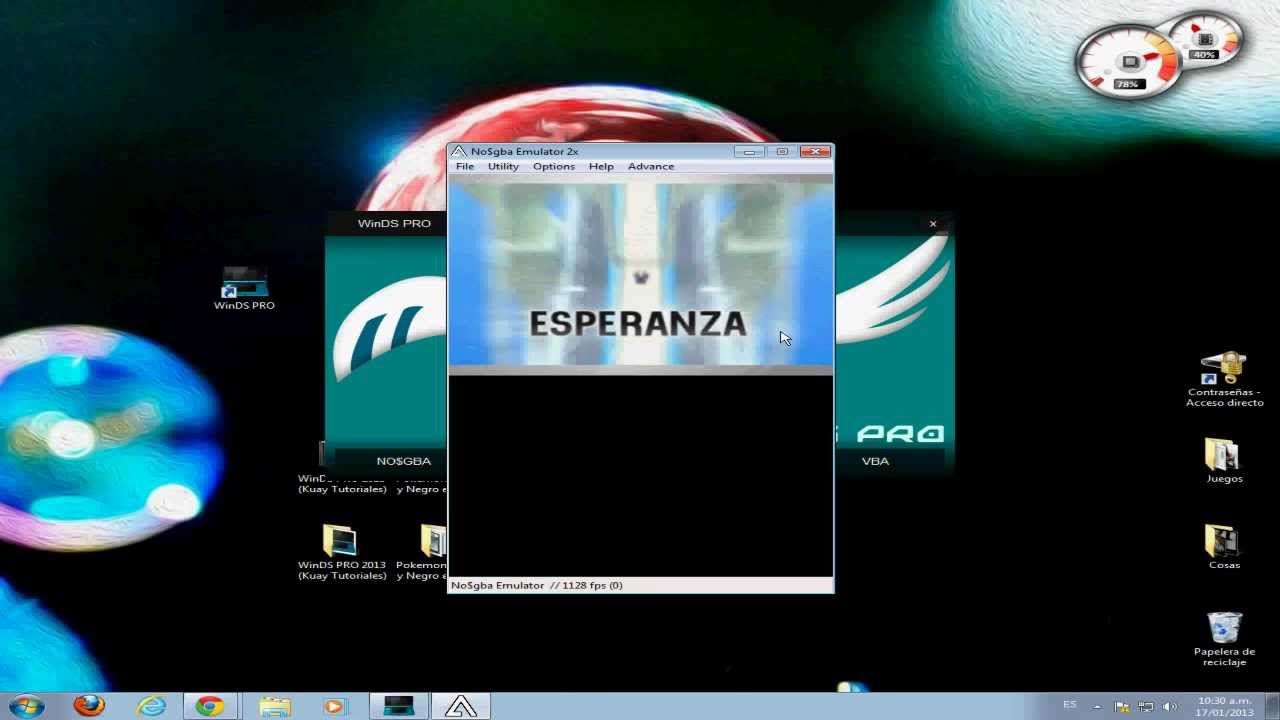Image resolution: width=1280 pixels, height=720 pixels.
Task: Open the Utility menu in No$gba
Action: tap(503, 166)
